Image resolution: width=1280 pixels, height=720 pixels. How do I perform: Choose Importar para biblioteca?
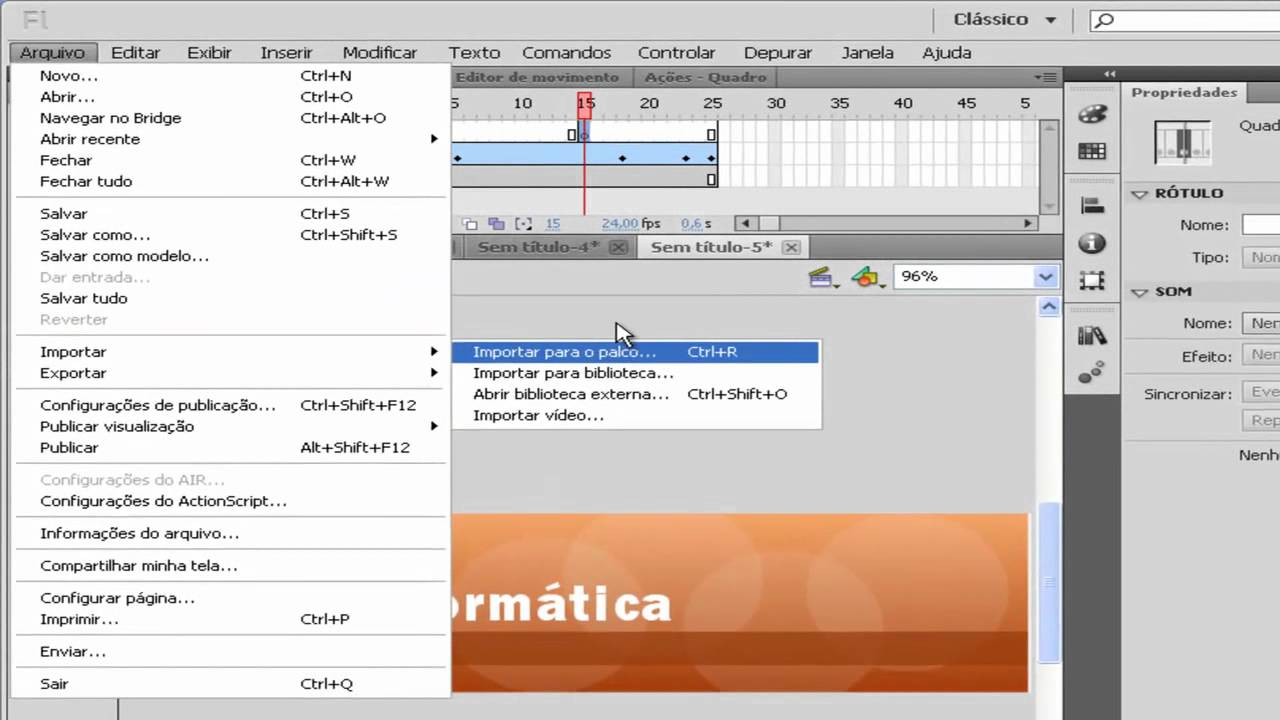[636, 373]
